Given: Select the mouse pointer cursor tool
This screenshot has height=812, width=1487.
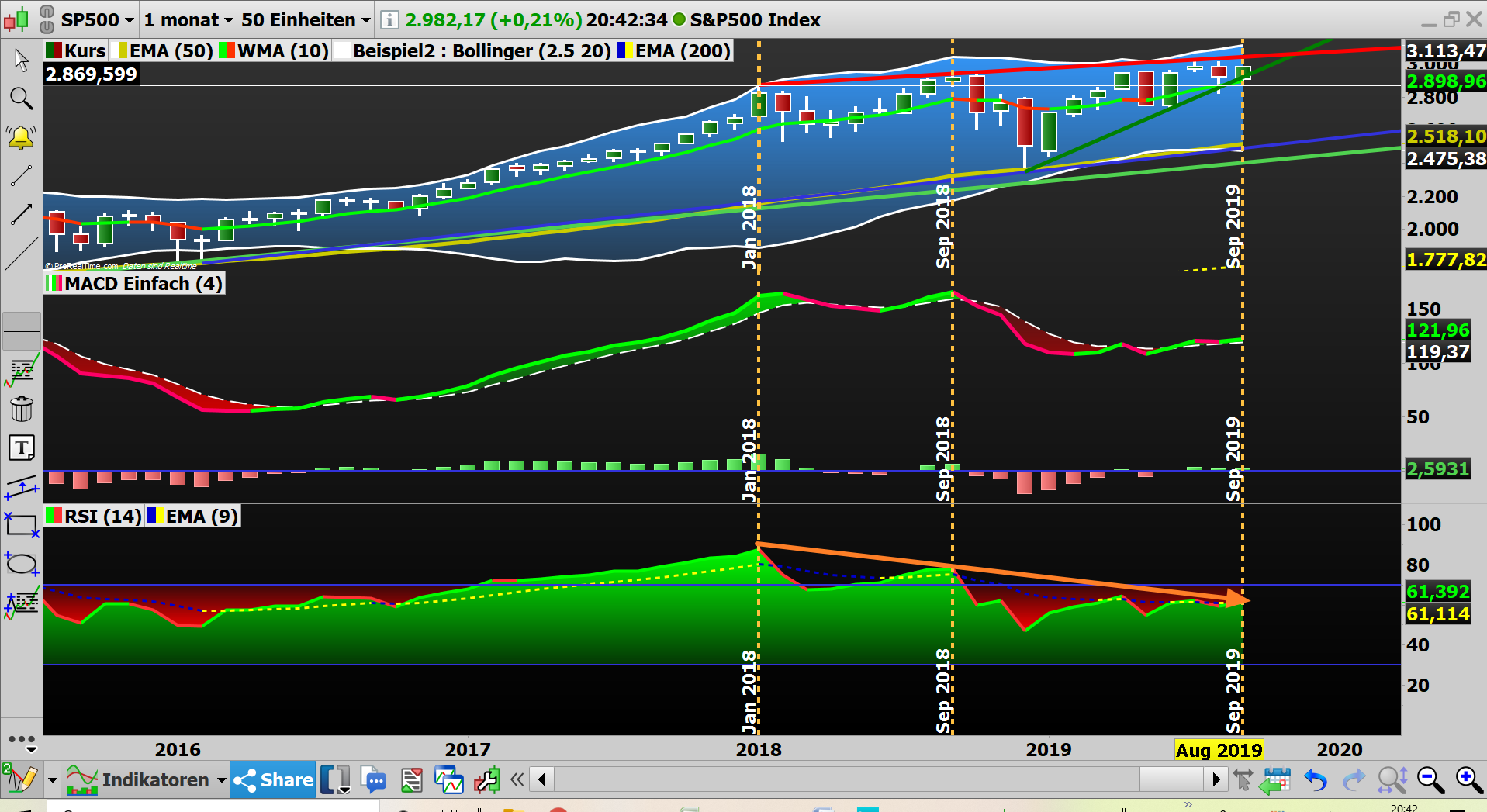Looking at the screenshot, I should coord(22,60).
